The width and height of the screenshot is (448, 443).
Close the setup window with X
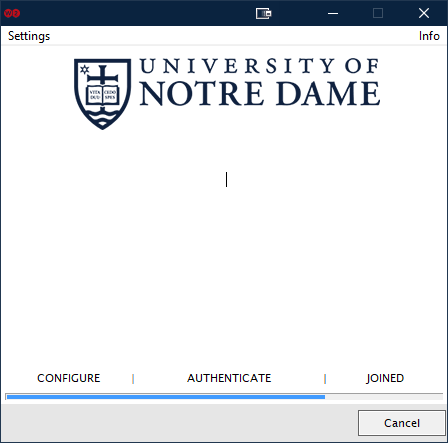[424, 13]
